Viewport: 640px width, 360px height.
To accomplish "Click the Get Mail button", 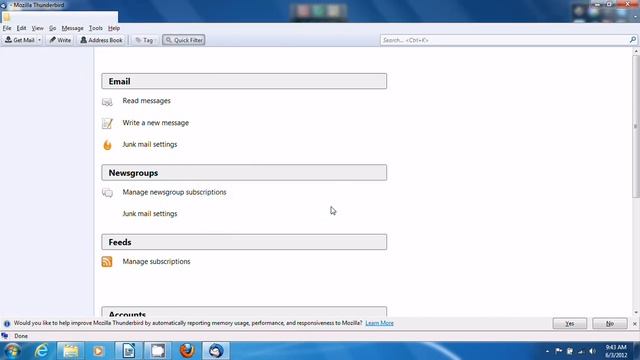I will (20, 40).
